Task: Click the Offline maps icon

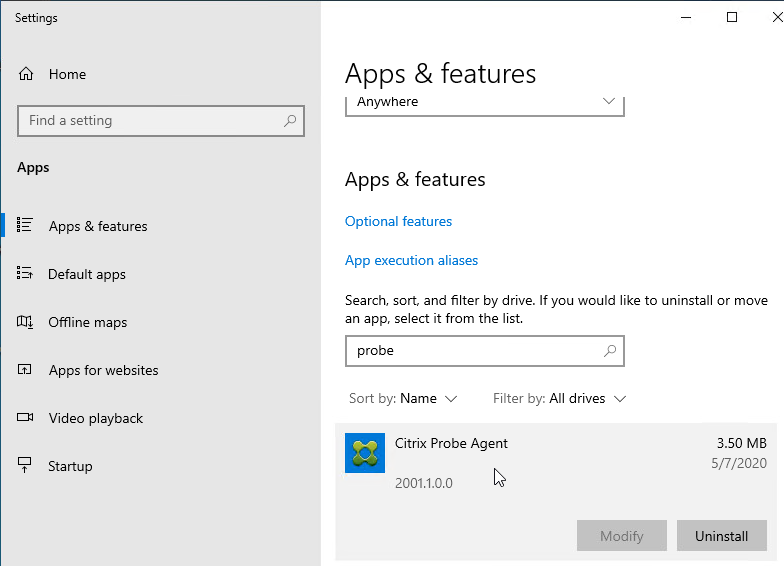Action: click(24, 322)
